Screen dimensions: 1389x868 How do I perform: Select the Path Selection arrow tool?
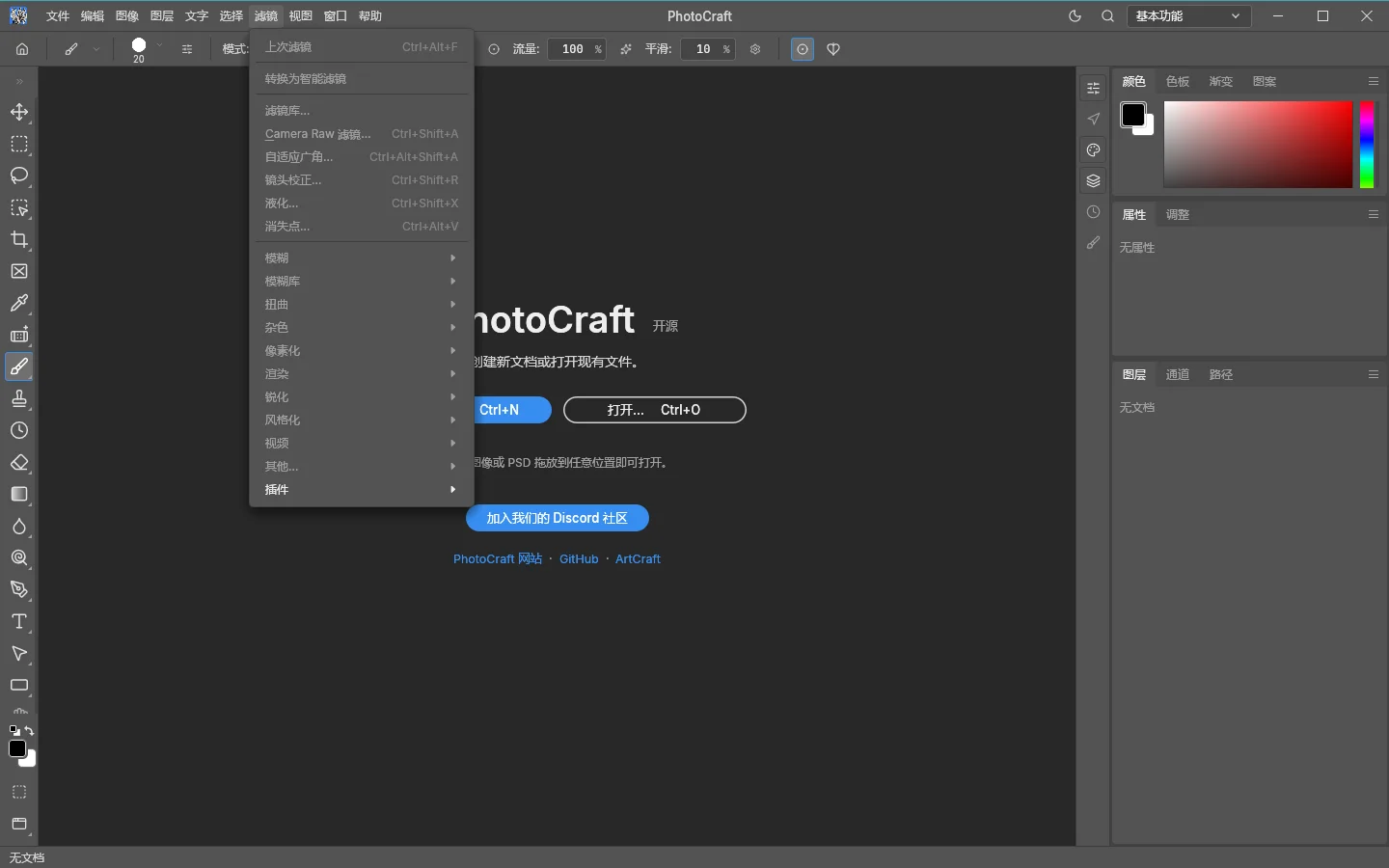pos(18,653)
